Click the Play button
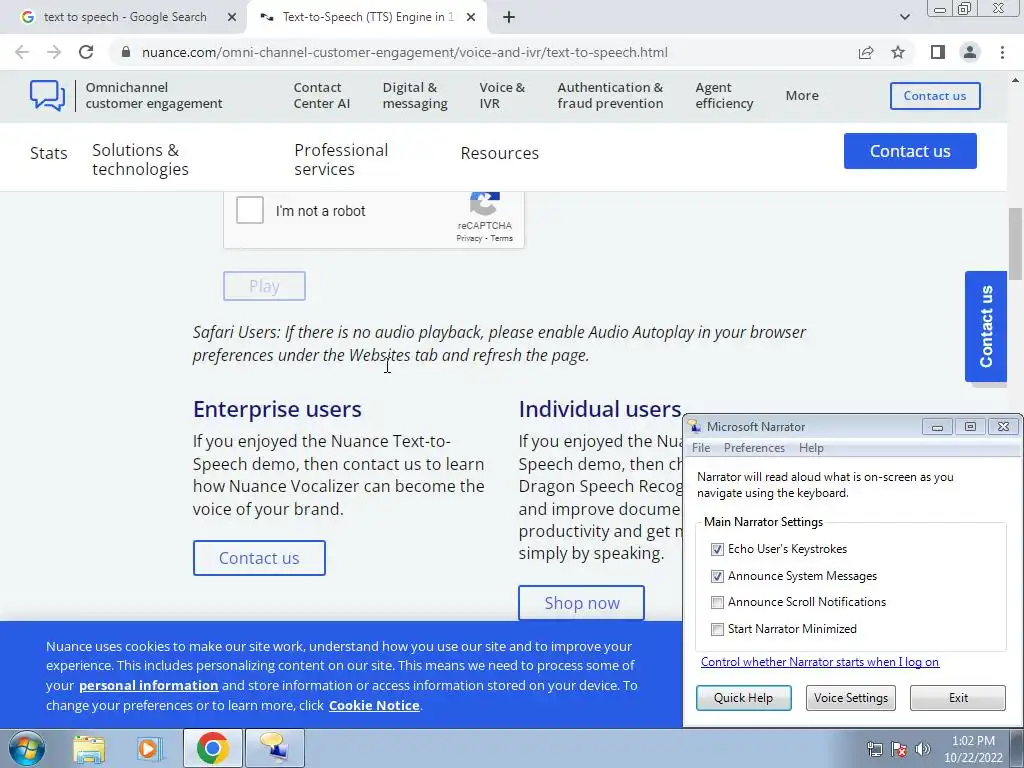Viewport: 1024px width, 768px height. pyautogui.click(x=264, y=286)
